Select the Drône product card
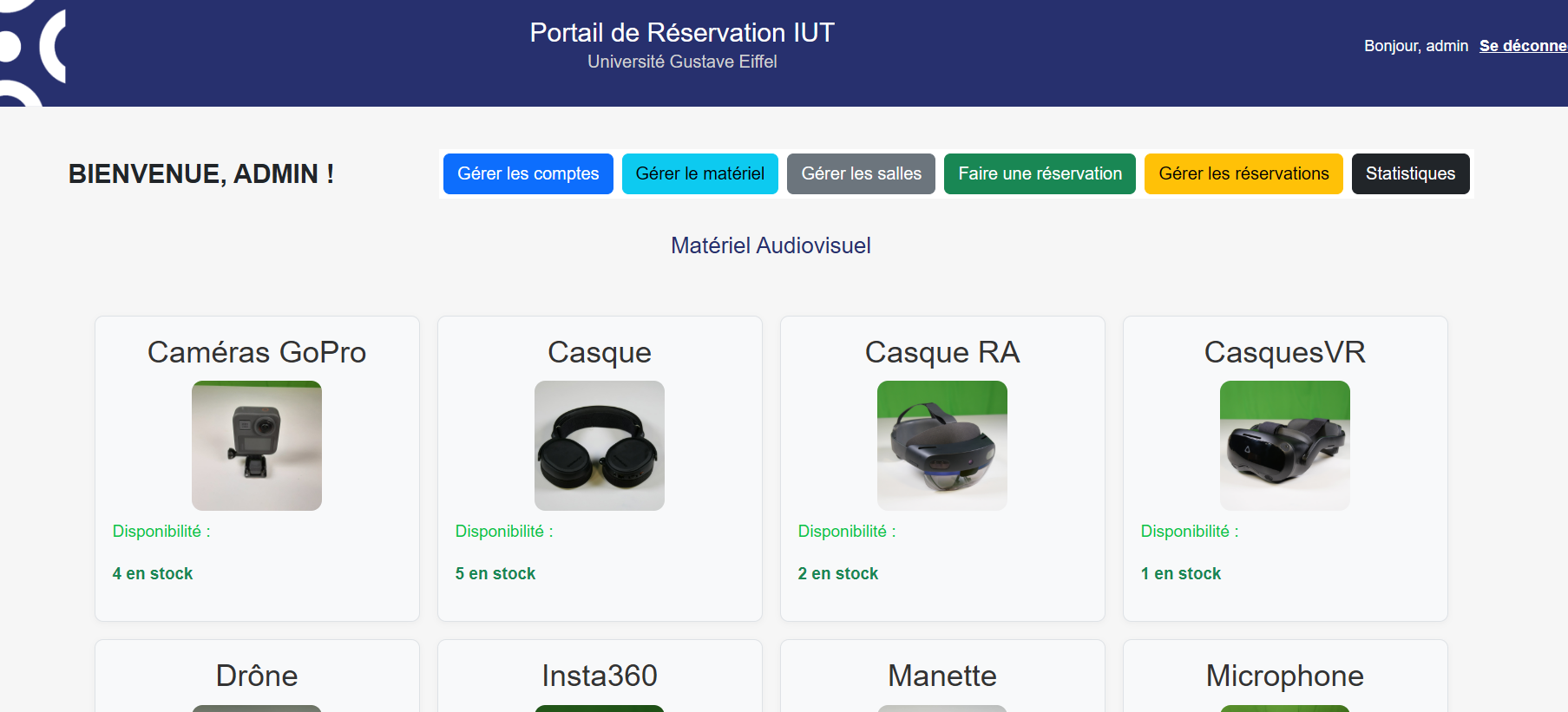The width and height of the screenshot is (1568, 712). (257, 676)
